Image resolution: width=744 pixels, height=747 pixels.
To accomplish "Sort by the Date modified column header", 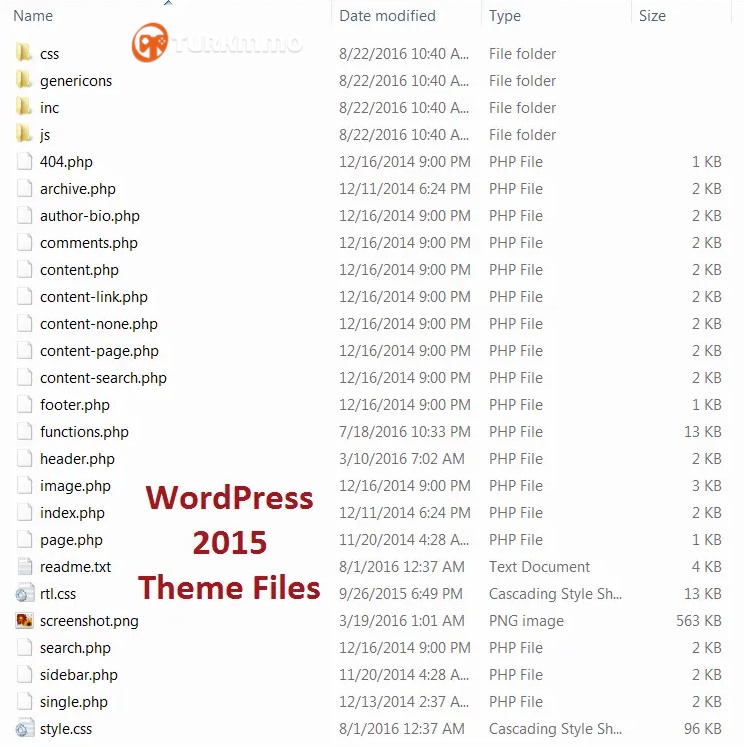I will point(387,16).
